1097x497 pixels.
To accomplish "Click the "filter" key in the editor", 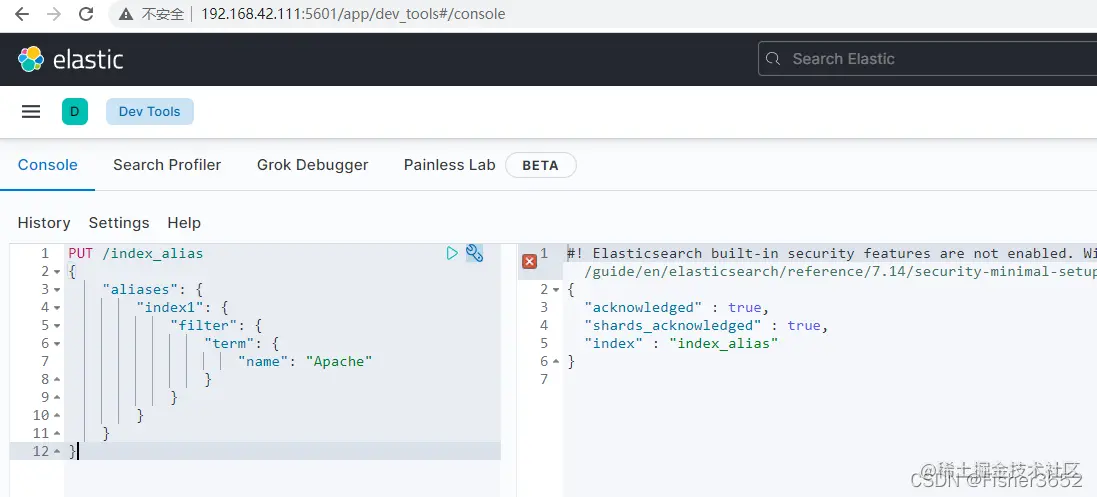I will tap(205, 326).
